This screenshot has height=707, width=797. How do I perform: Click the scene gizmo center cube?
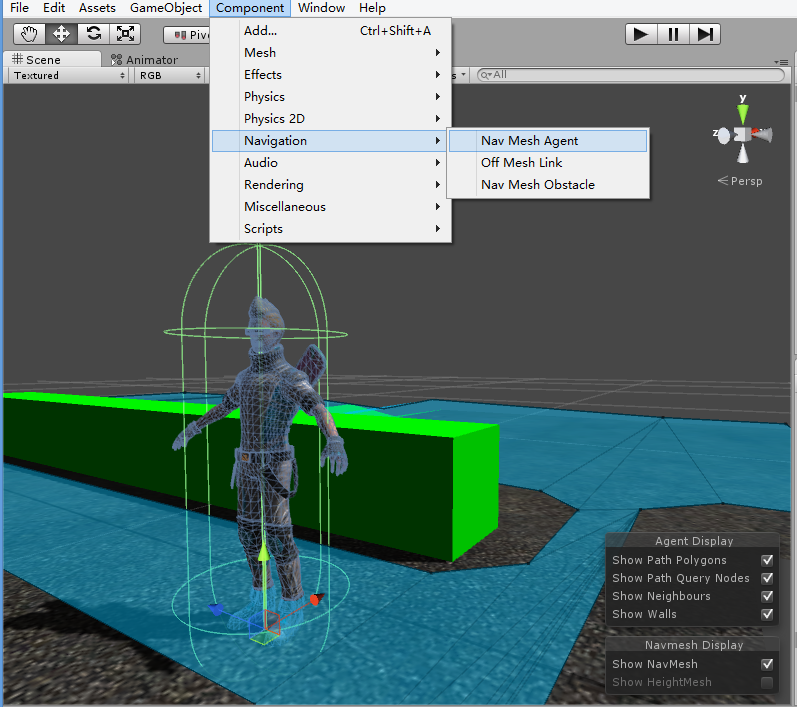(742, 135)
